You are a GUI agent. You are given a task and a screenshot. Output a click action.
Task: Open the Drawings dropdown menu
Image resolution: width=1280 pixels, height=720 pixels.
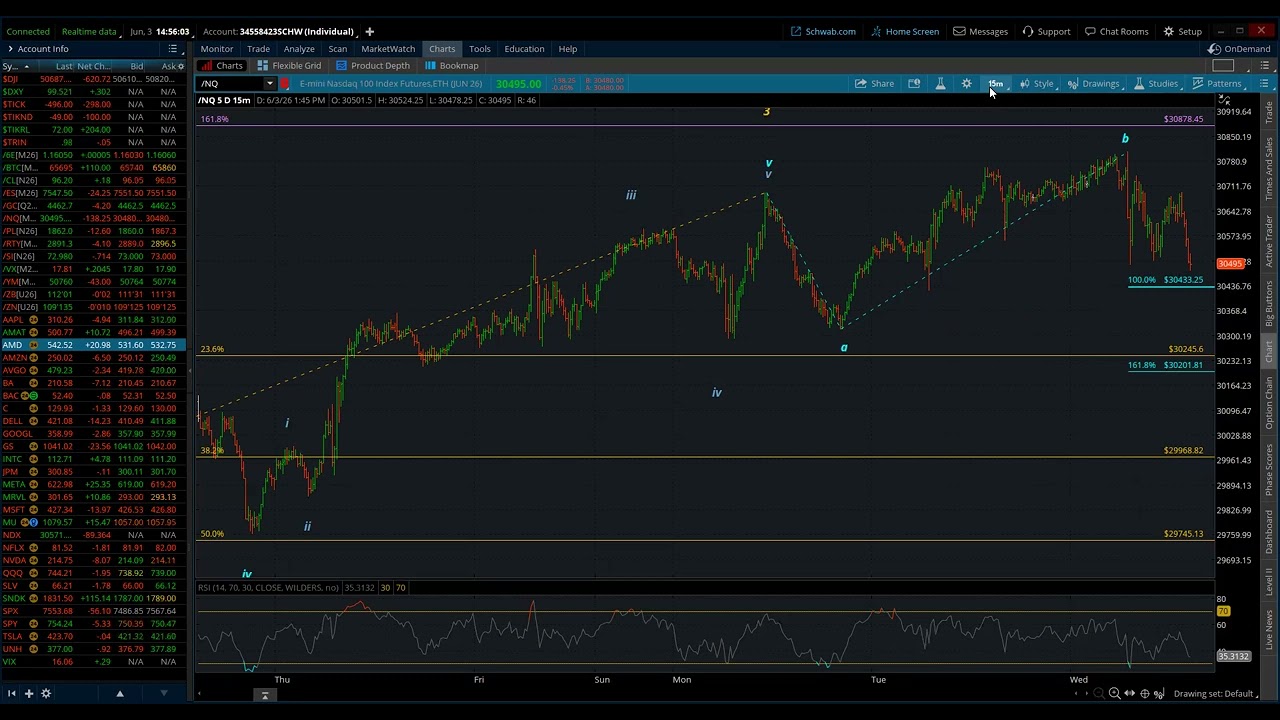(x=1095, y=84)
